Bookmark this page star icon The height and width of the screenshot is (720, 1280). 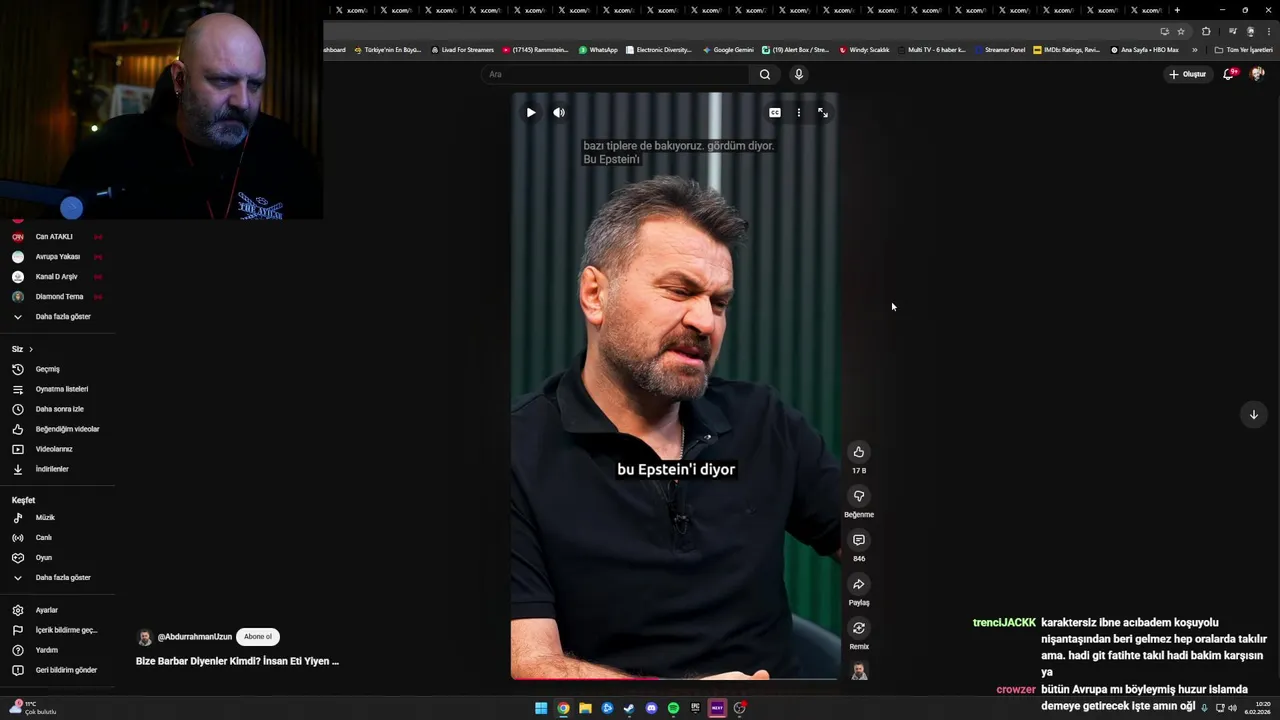(x=1181, y=31)
